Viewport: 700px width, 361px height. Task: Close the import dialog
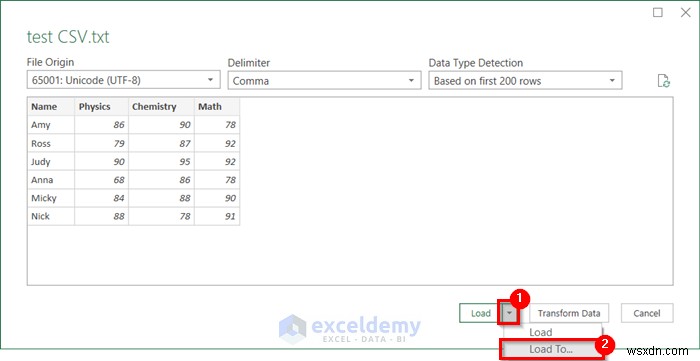[685, 12]
